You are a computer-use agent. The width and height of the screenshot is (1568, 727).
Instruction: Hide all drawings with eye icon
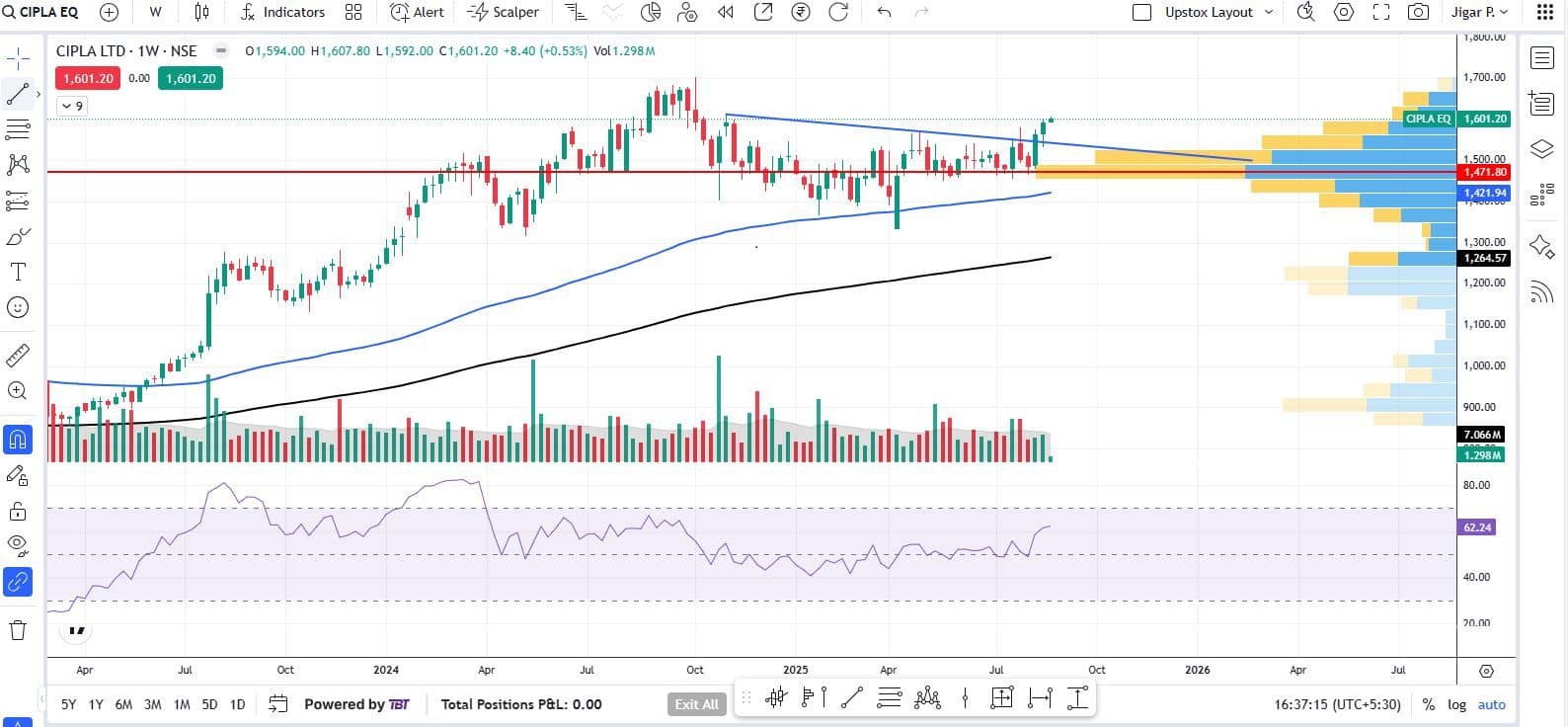pos(18,544)
